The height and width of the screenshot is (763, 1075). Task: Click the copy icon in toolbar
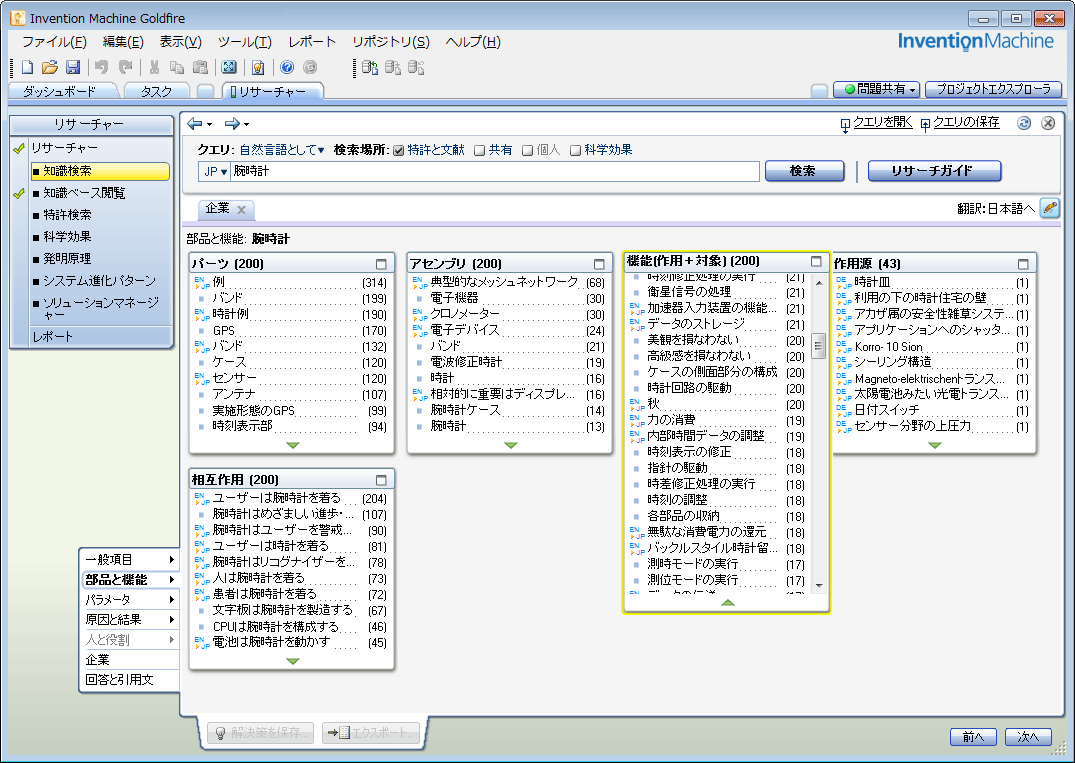click(177, 67)
